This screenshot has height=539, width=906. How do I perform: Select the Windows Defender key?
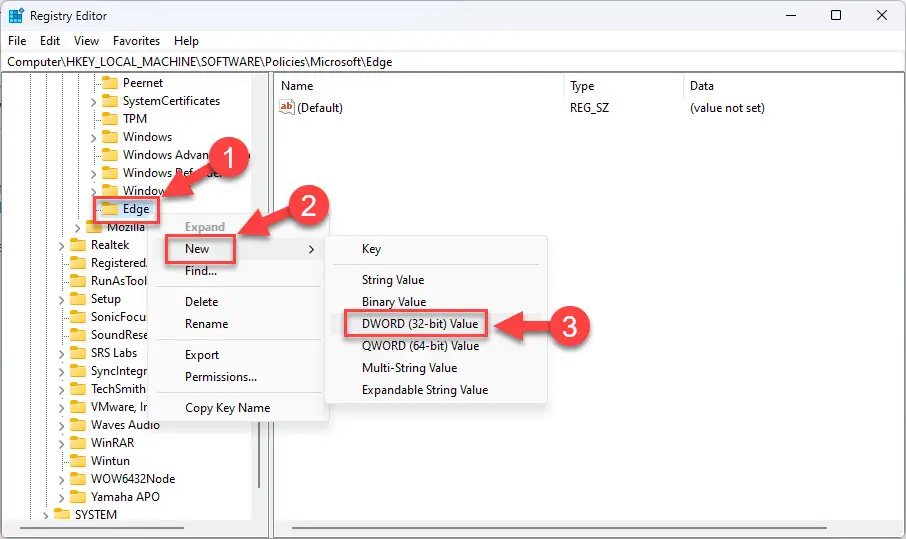[170, 173]
